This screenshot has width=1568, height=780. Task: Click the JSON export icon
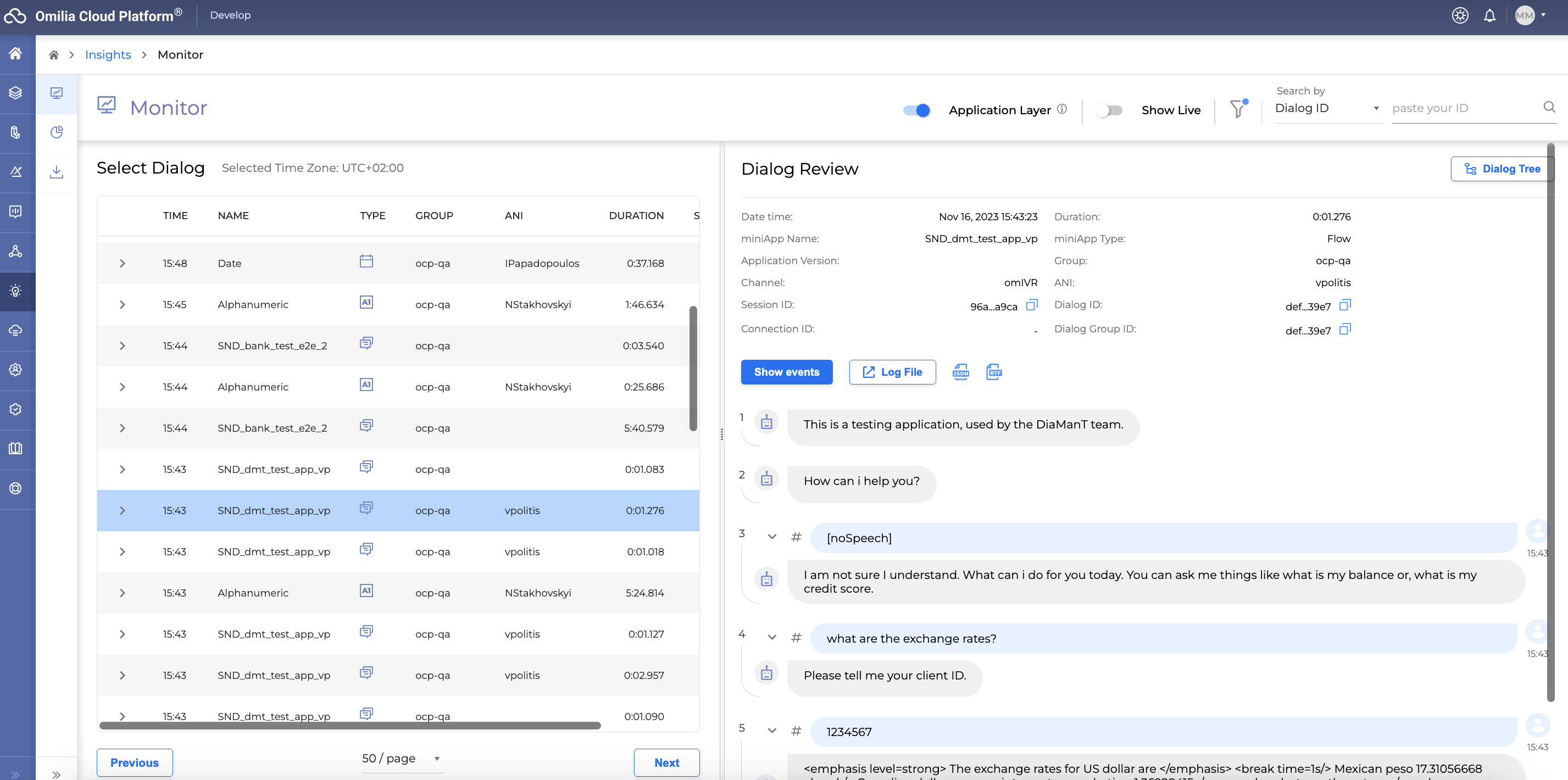point(960,372)
